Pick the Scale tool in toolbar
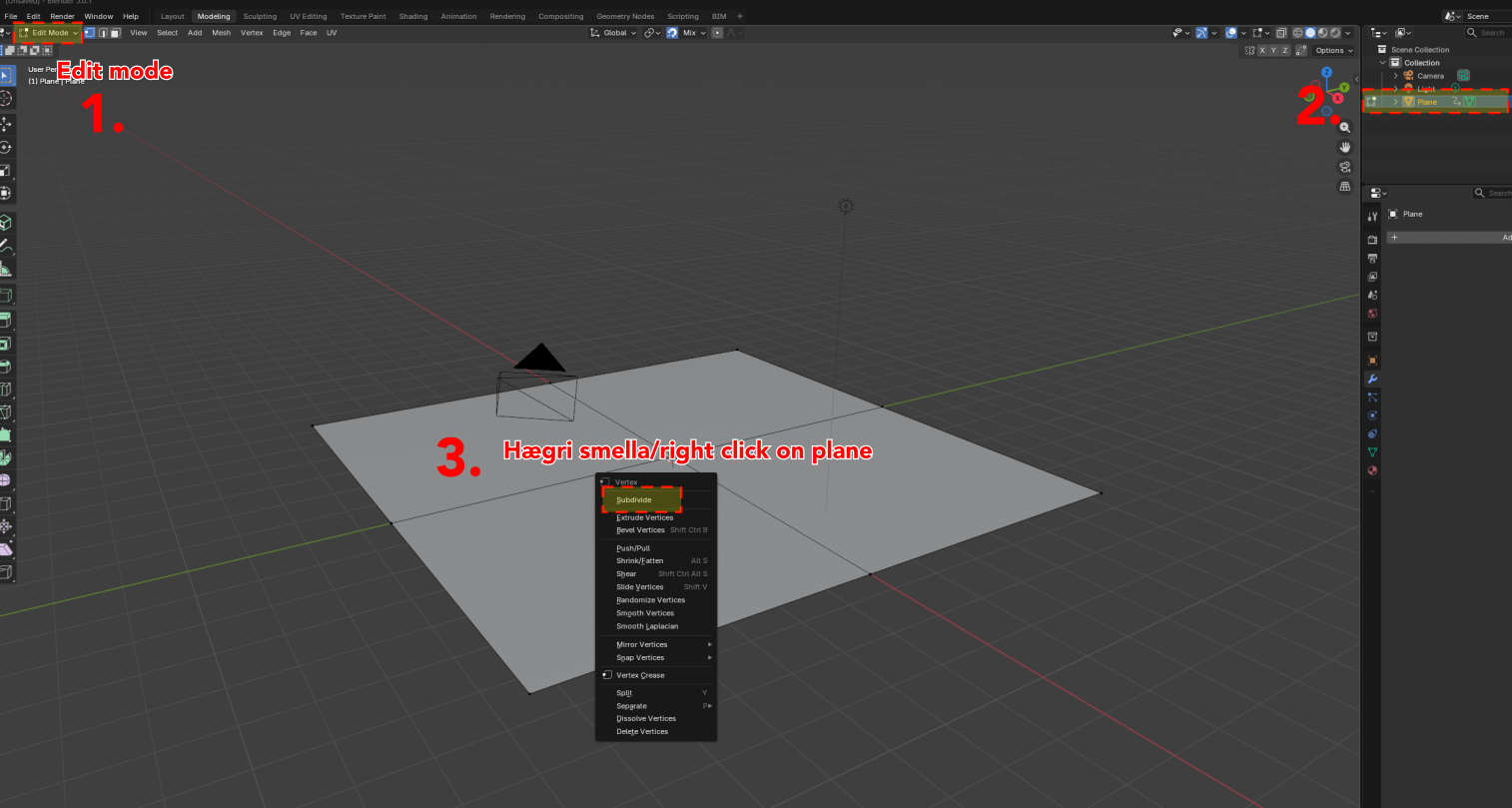 click(5, 171)
